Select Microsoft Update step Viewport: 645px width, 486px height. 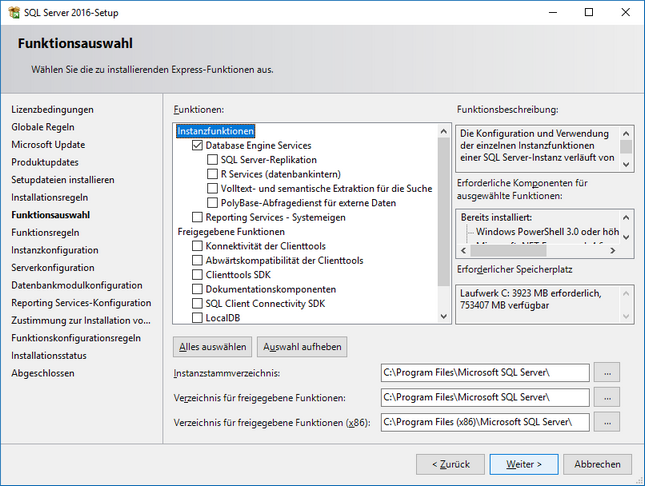pos(48,145)
